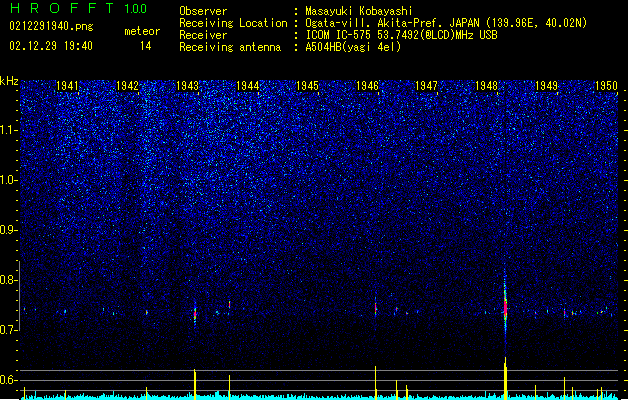Click the 1948 time marker

click(486, 85)
